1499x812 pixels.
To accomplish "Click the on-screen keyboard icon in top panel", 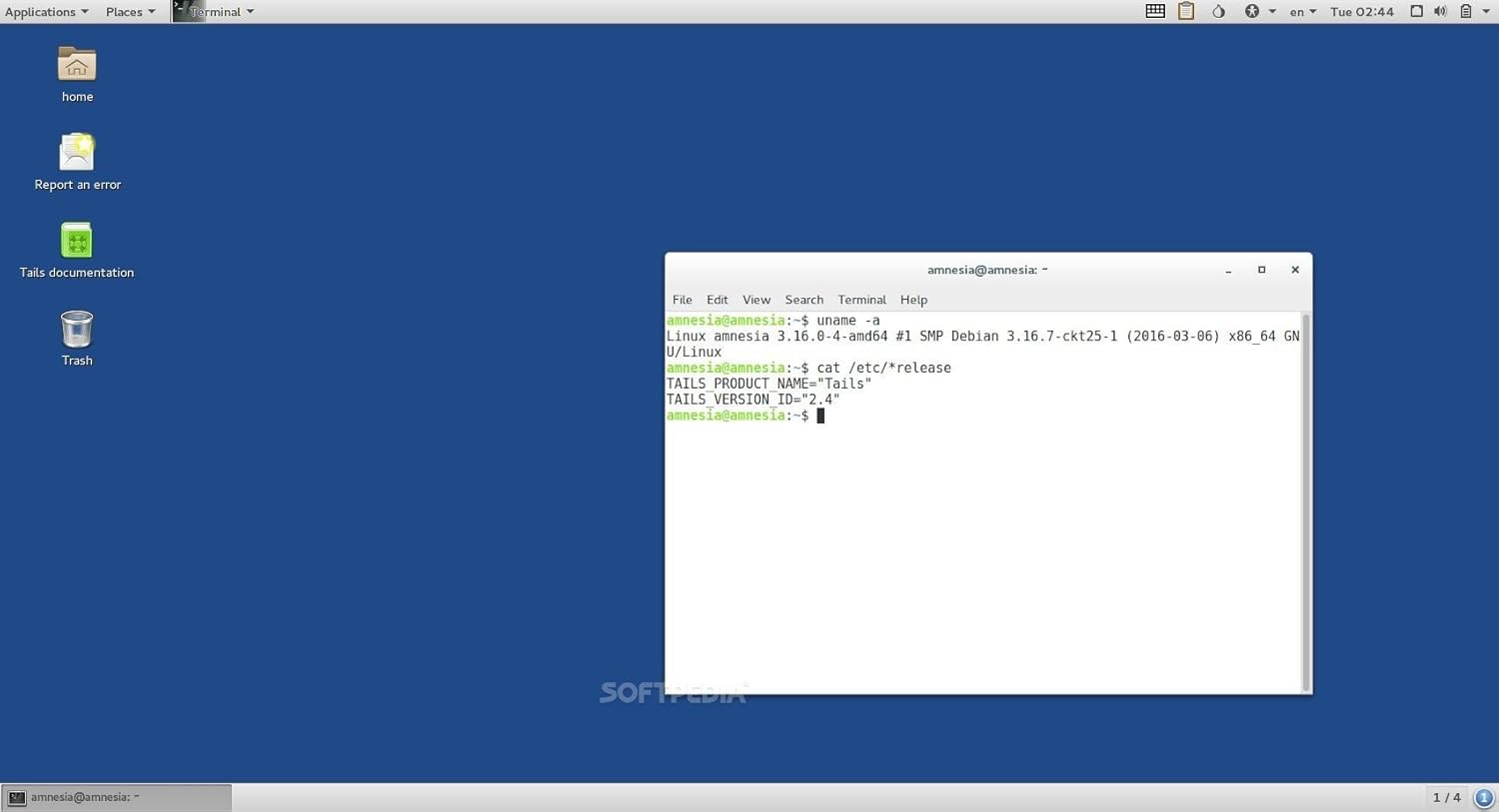I will pyautogui.click(x=1155, y=12).
